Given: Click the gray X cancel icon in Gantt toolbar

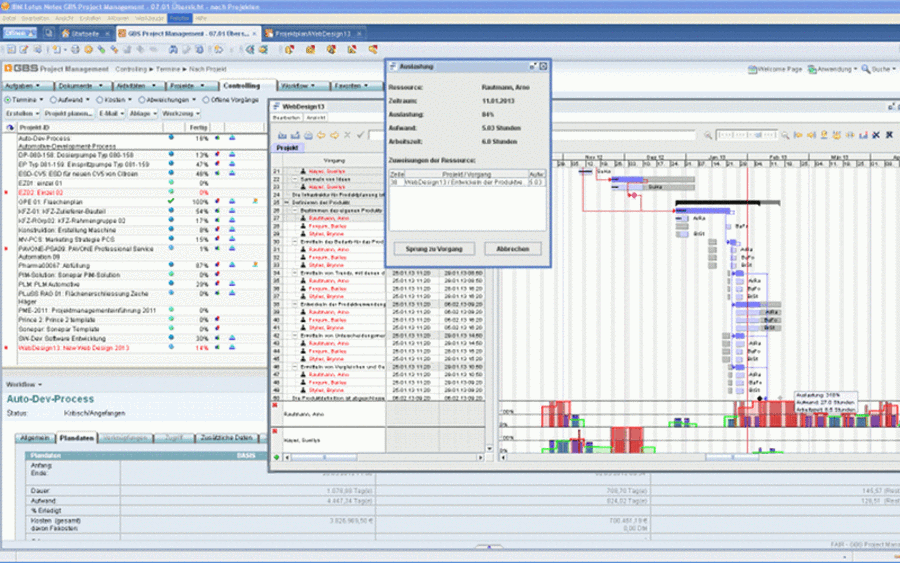Looking at the screenshot, I should (x=347, y=135).
